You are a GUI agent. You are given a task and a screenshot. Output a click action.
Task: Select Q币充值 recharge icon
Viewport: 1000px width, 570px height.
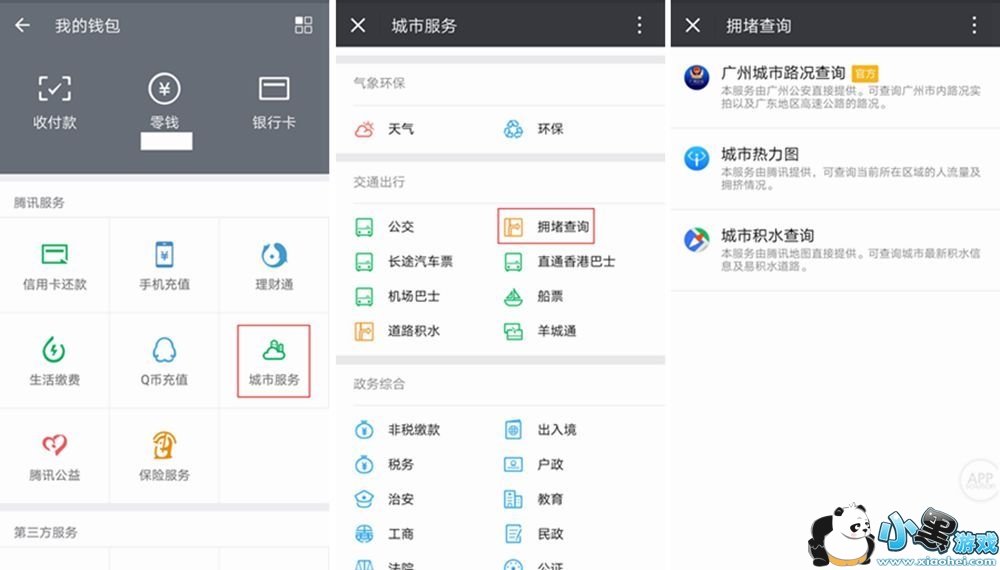point(164,361)
